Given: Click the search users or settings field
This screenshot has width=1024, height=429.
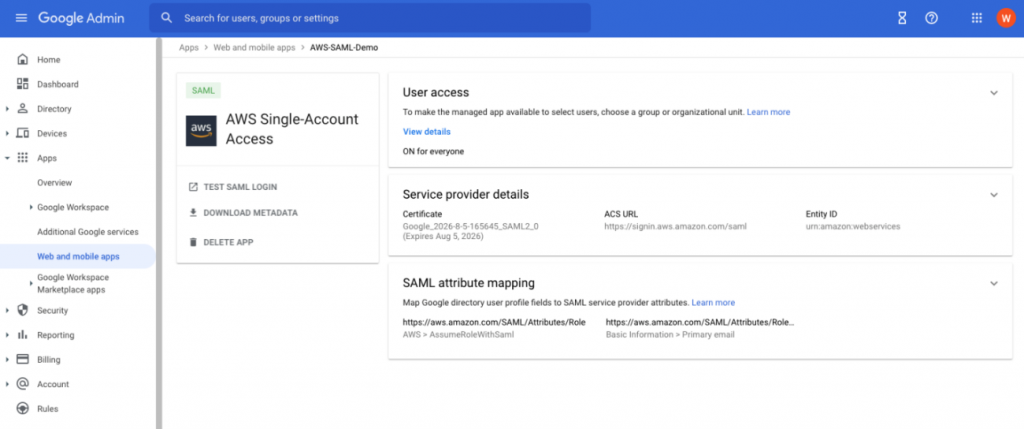Looking at the screenshot, I should (x=380, y=18).
